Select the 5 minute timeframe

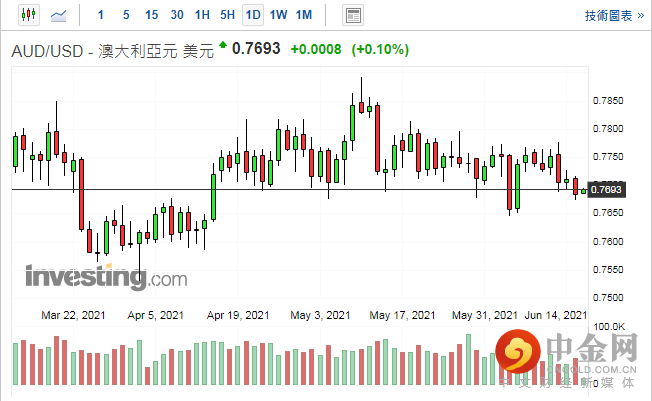(x=126, y=15)
